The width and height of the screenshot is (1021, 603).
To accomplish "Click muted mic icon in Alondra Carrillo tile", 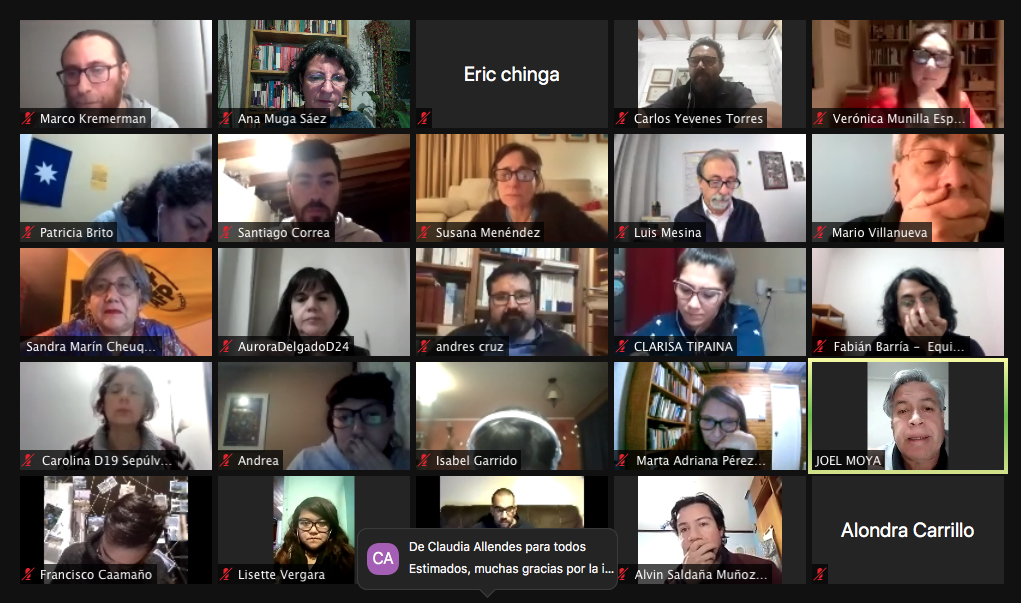I will (x=820, y=574).
